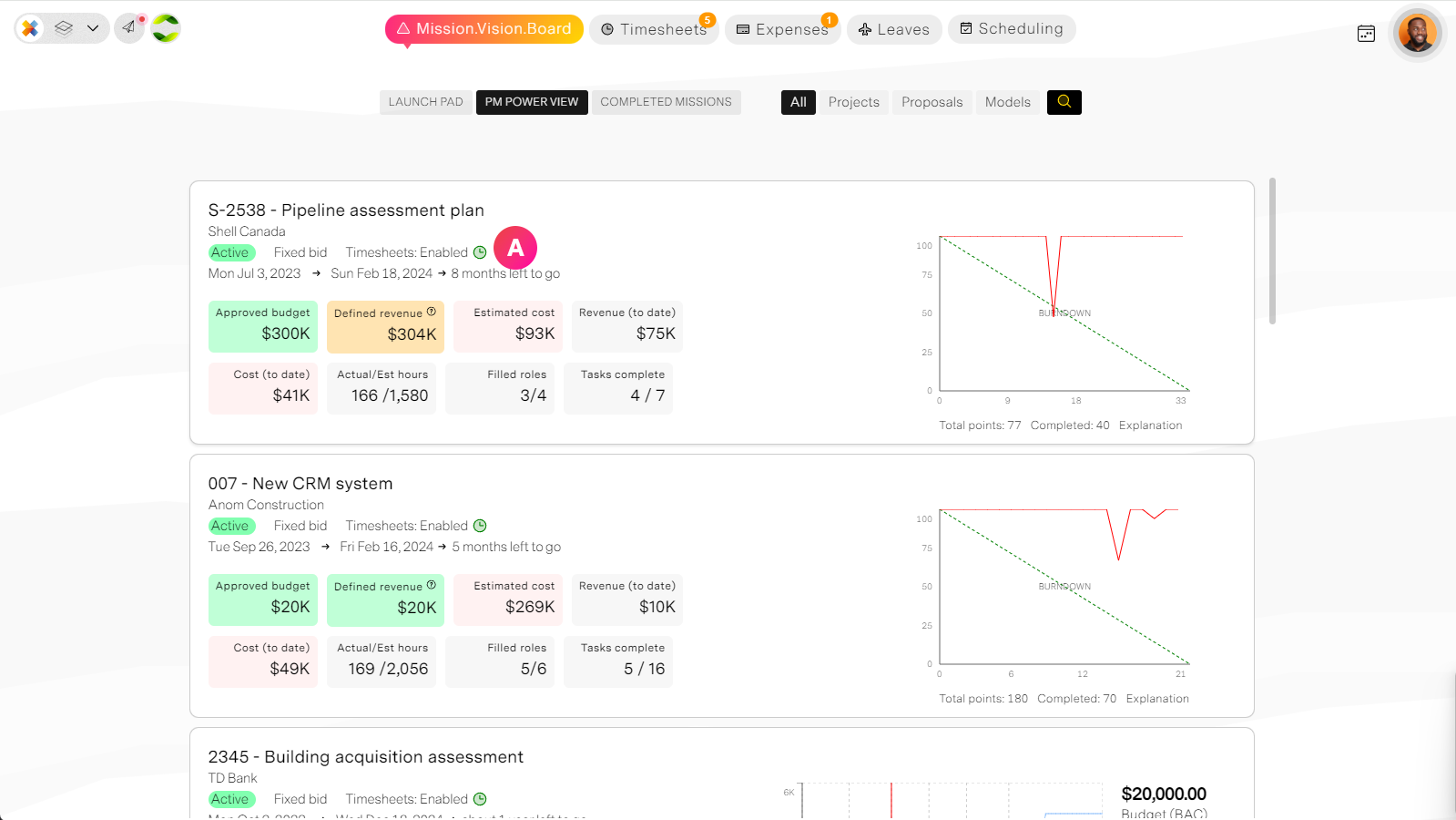Click Defined revenue $304K tile

[385, 326]
